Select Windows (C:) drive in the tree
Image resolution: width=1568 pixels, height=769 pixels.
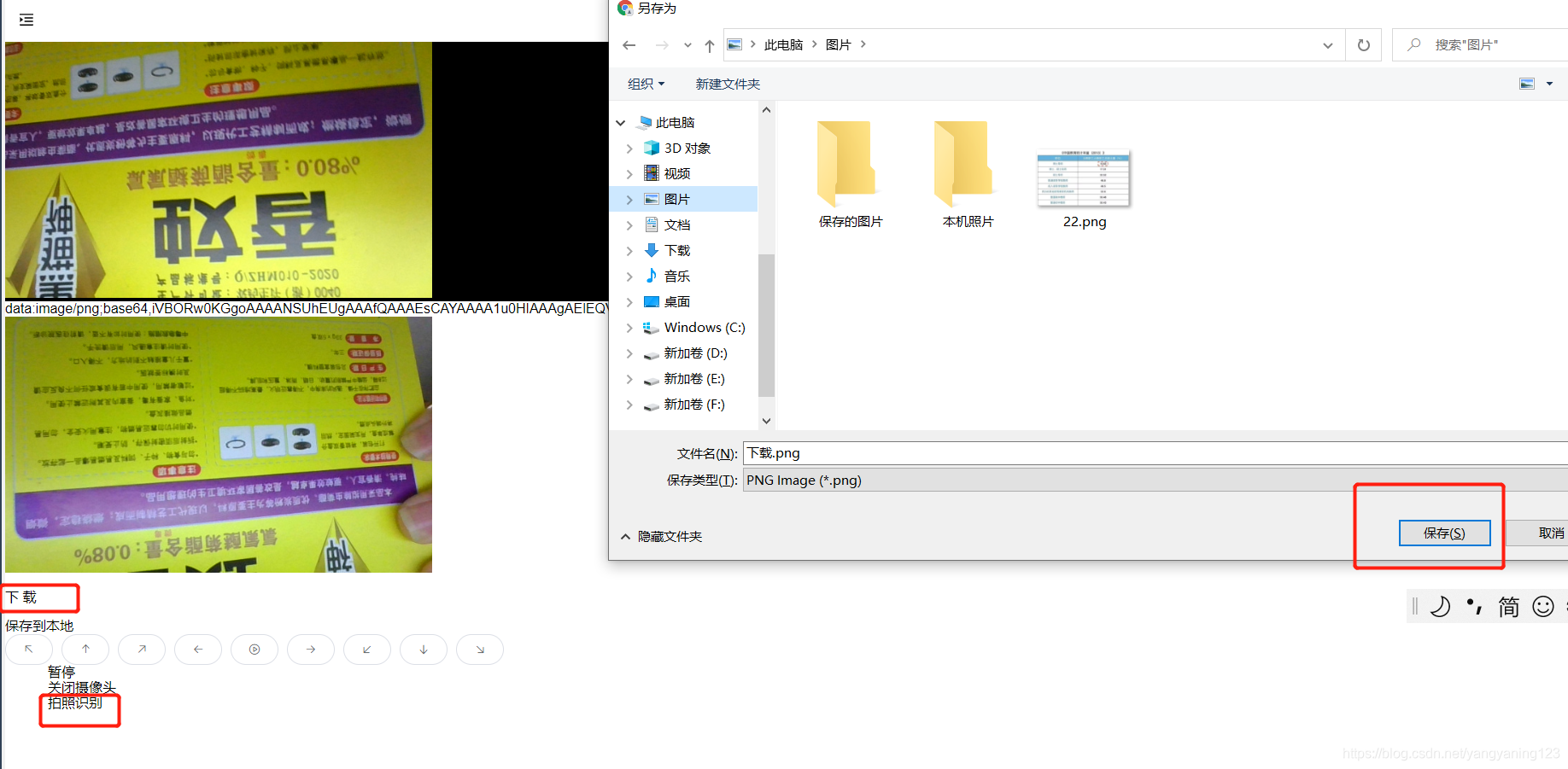click(x=705, y=328)
